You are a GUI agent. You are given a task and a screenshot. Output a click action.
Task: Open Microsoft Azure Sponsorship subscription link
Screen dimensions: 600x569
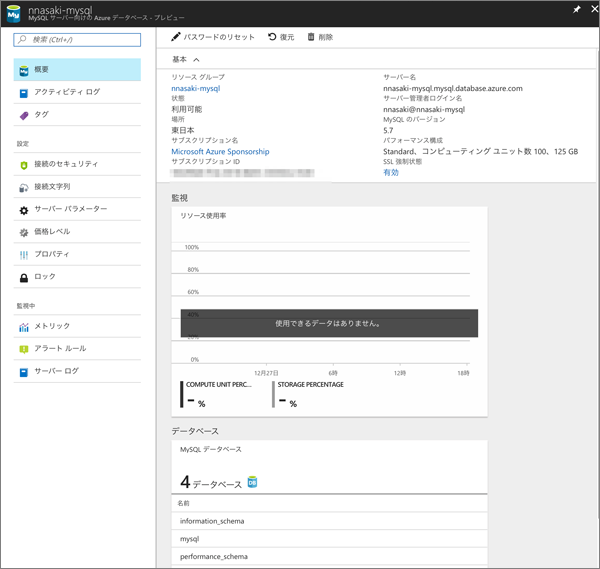[220, 152]
